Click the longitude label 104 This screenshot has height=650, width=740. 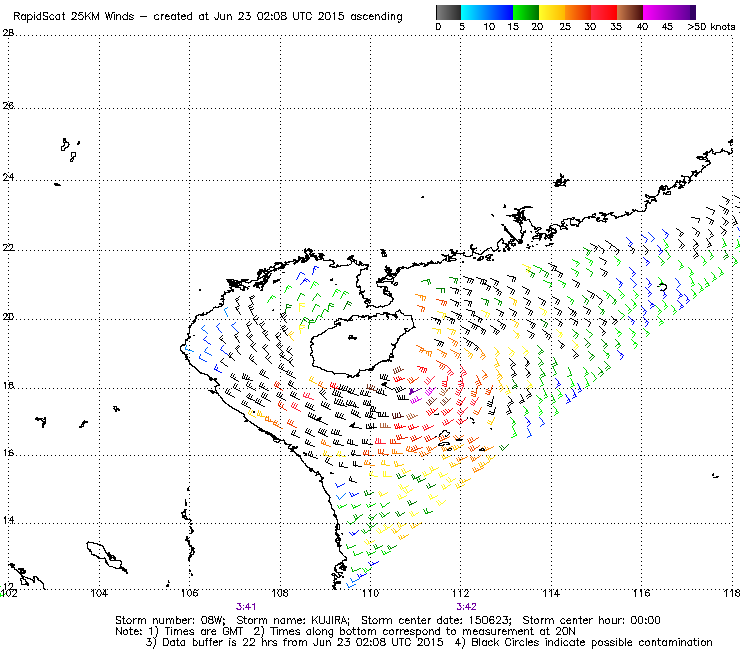coord(99,593)
